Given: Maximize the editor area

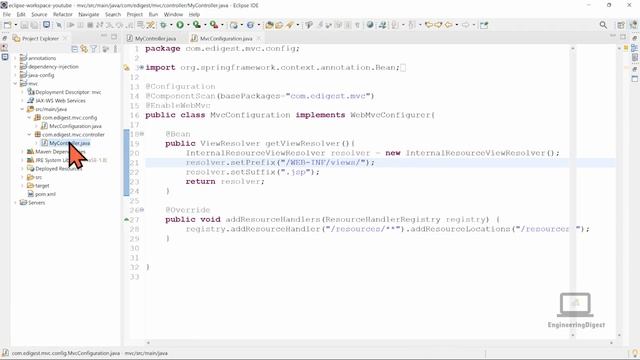Looking at the screenshot, I should point(623,37).
